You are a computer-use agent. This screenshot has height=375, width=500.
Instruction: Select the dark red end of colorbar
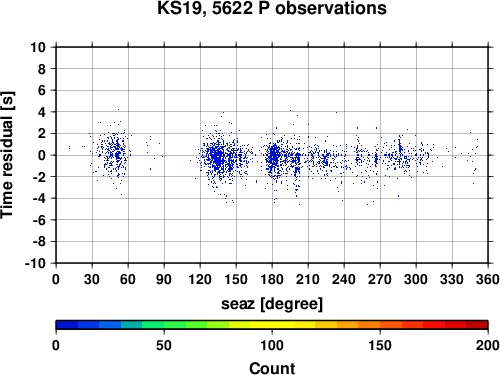[477, 325]
